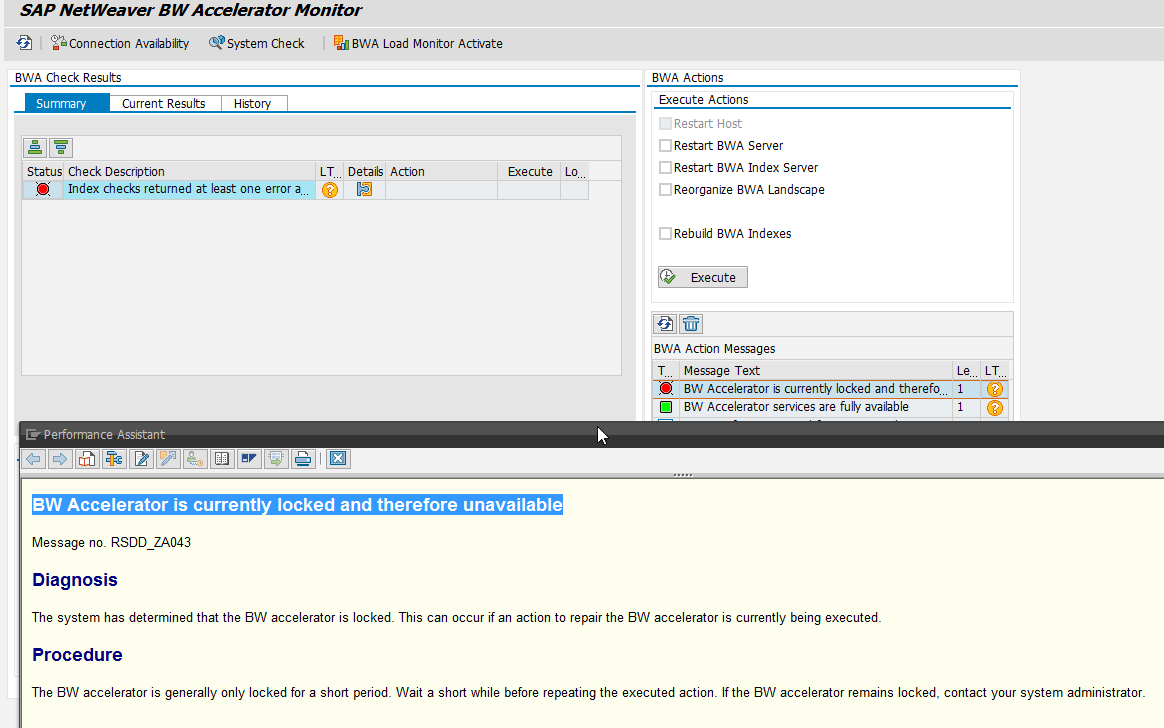Click the blue flag display-mode icon in Performance Assistant
Screen dimensions: 1164x728
point(248,459)
